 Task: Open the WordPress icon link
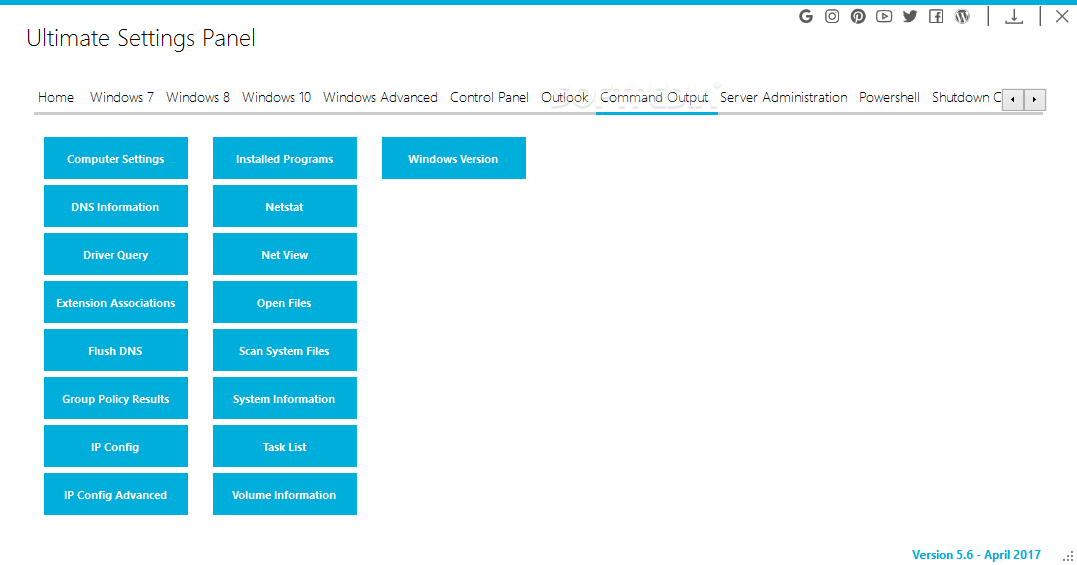click(962, 16)
